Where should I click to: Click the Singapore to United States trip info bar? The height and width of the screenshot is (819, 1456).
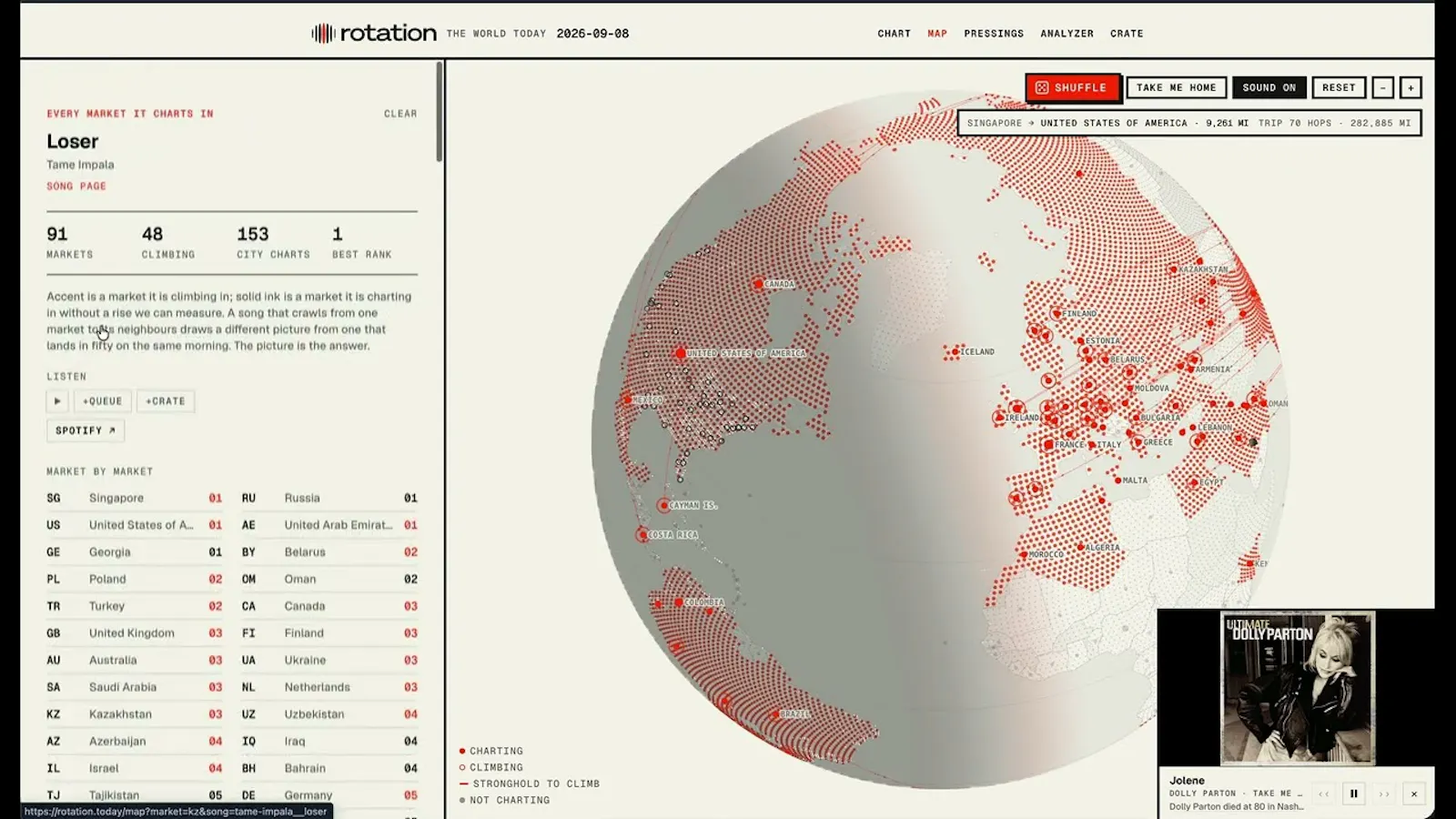1188,123
